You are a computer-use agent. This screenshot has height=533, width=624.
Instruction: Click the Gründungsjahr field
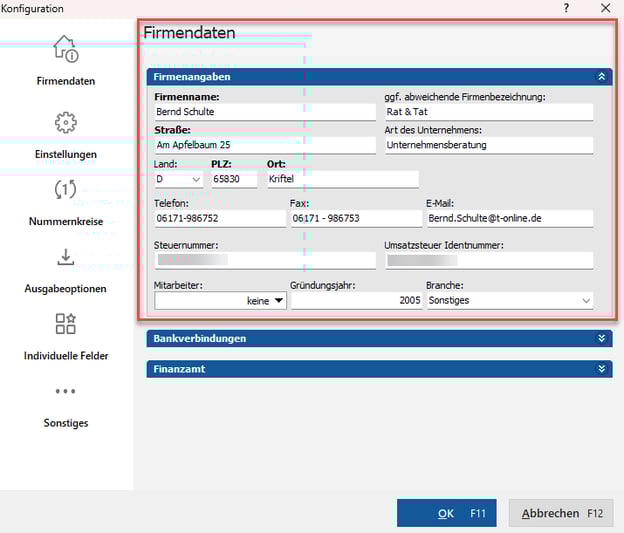[x=355, y=300]
